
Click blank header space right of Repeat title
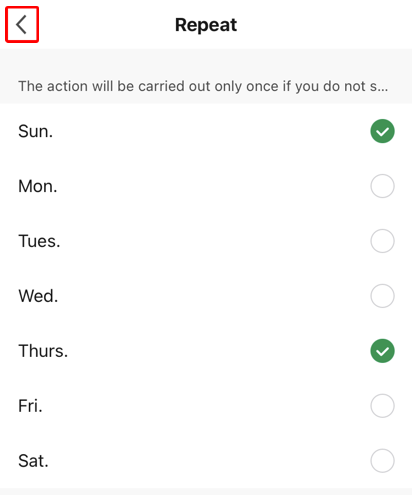pyautogui.click(x=323, y=24)
